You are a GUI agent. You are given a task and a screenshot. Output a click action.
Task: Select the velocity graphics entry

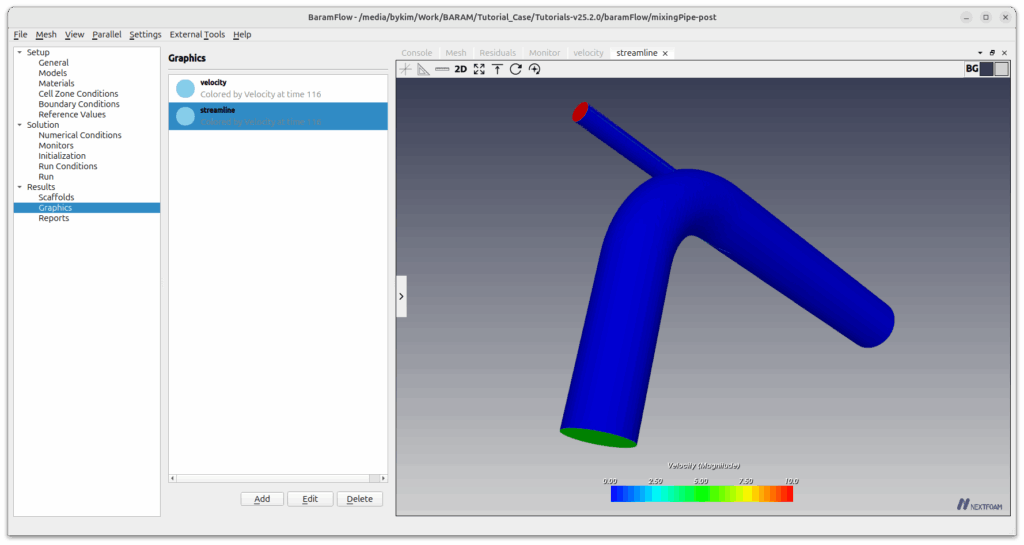coord(278,88)
